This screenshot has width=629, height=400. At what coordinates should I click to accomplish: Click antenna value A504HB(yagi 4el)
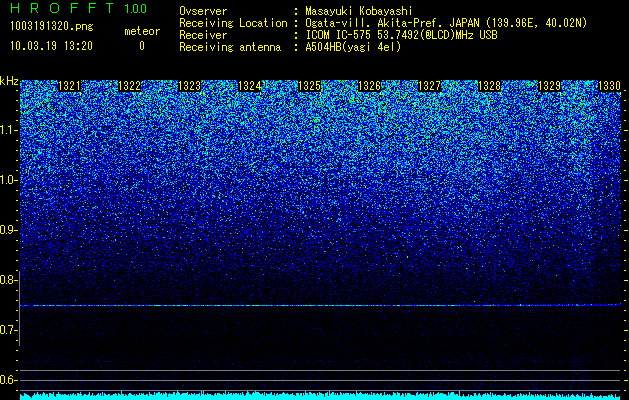353,47
